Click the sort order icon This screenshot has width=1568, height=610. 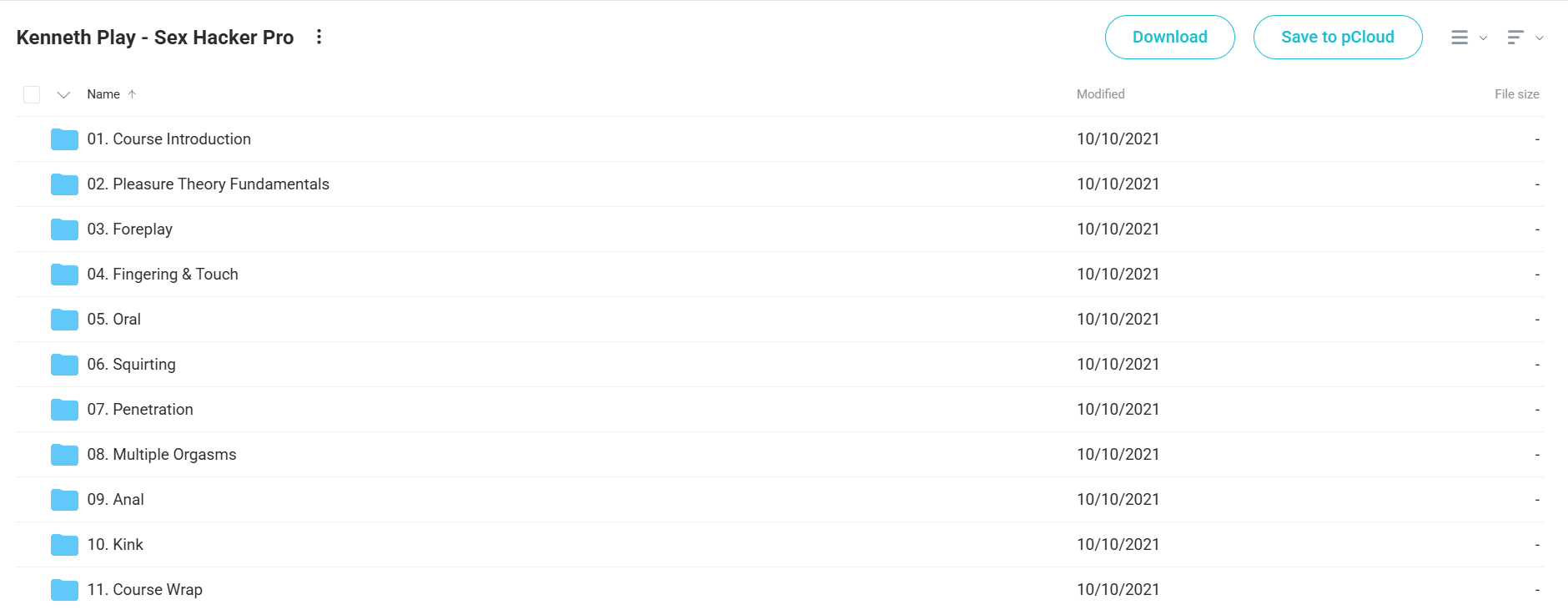tap(1516, 38)
